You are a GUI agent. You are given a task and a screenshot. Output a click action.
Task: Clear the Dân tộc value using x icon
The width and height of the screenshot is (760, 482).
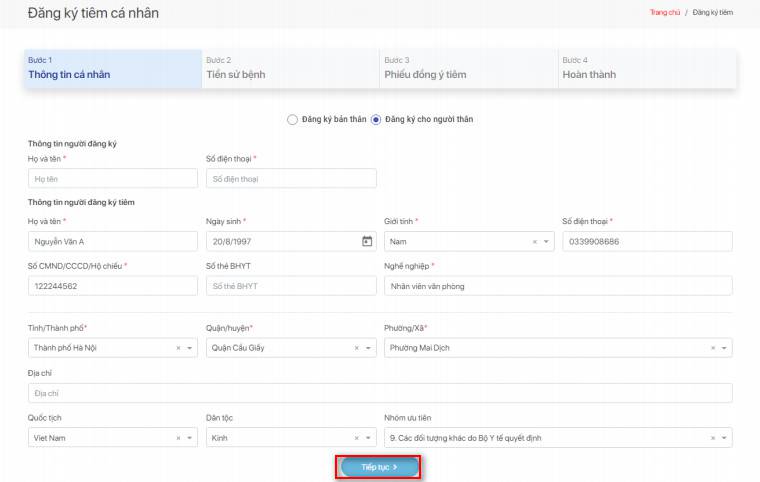point(356,438)
